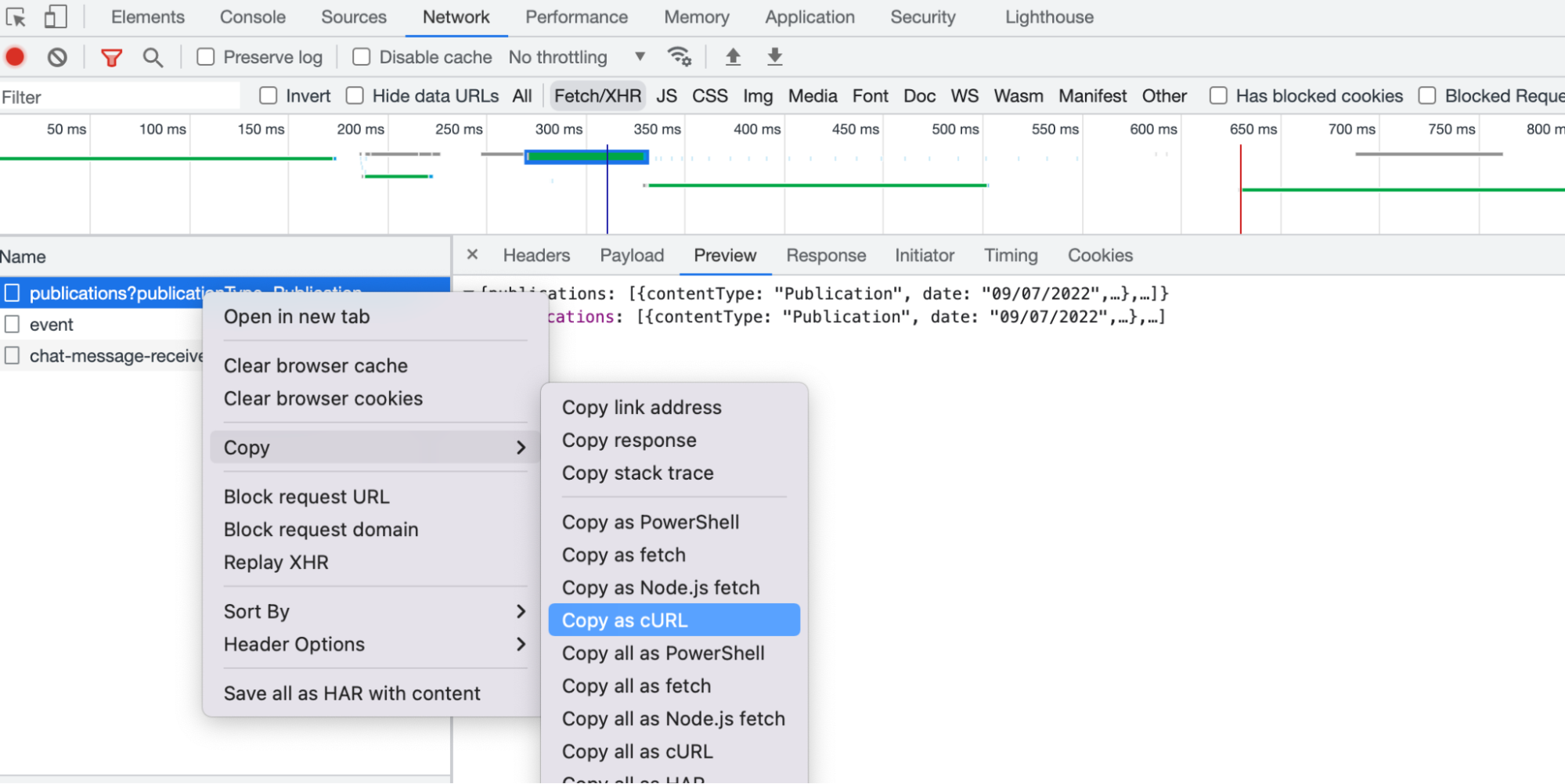The width and height of the screenshot is (1565, 784).
Task: Export all requests as HAR
Action: coord(774,56)
